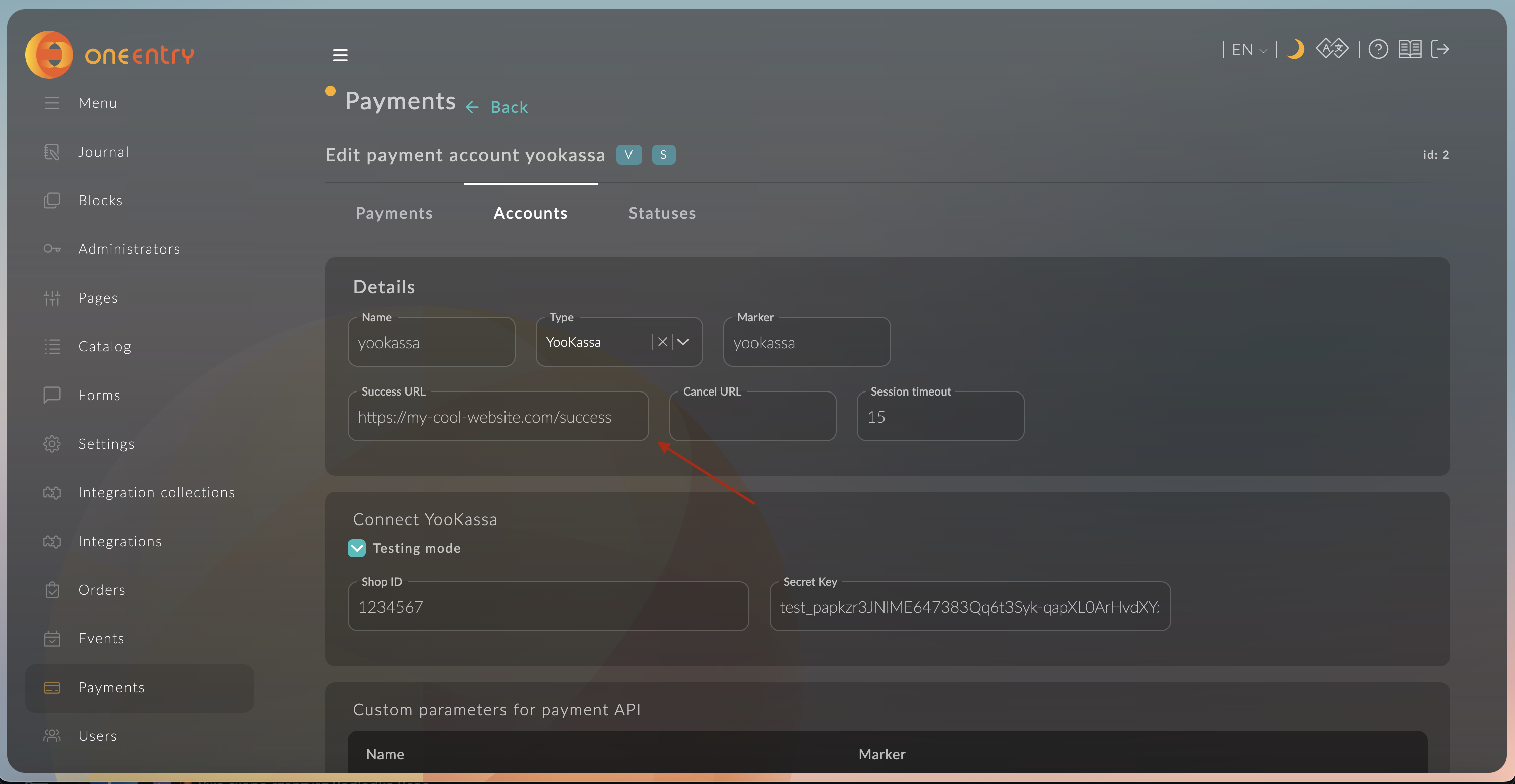The height and width of the screenshot is (784, 1515).
Task: Toggle the hamburger sidebar menu icon
Action: point(340,55)
